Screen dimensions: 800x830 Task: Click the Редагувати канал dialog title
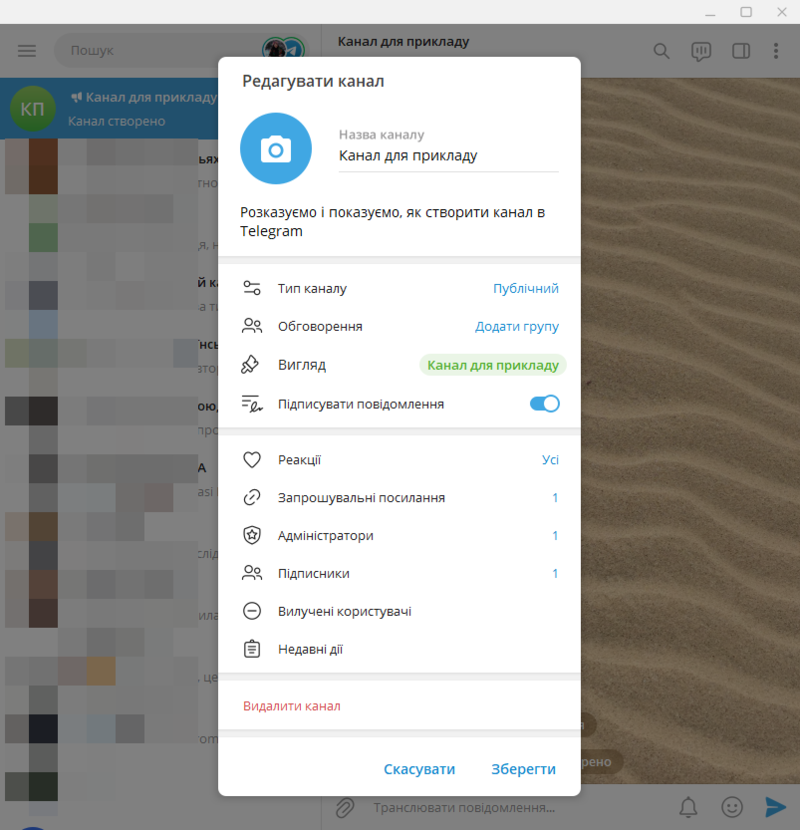(313, 82)
